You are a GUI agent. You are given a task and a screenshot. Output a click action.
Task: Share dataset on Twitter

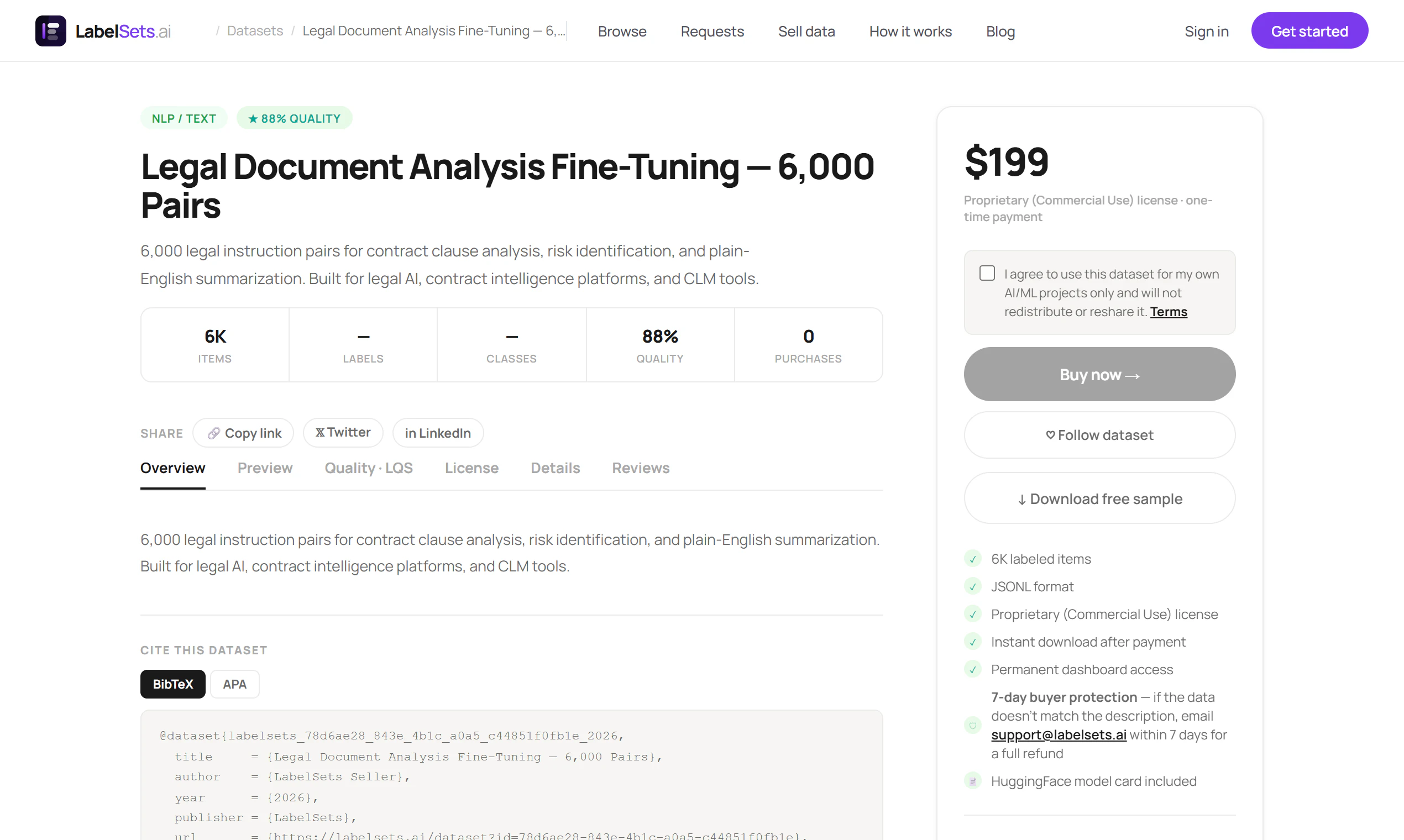click(343, 433)
